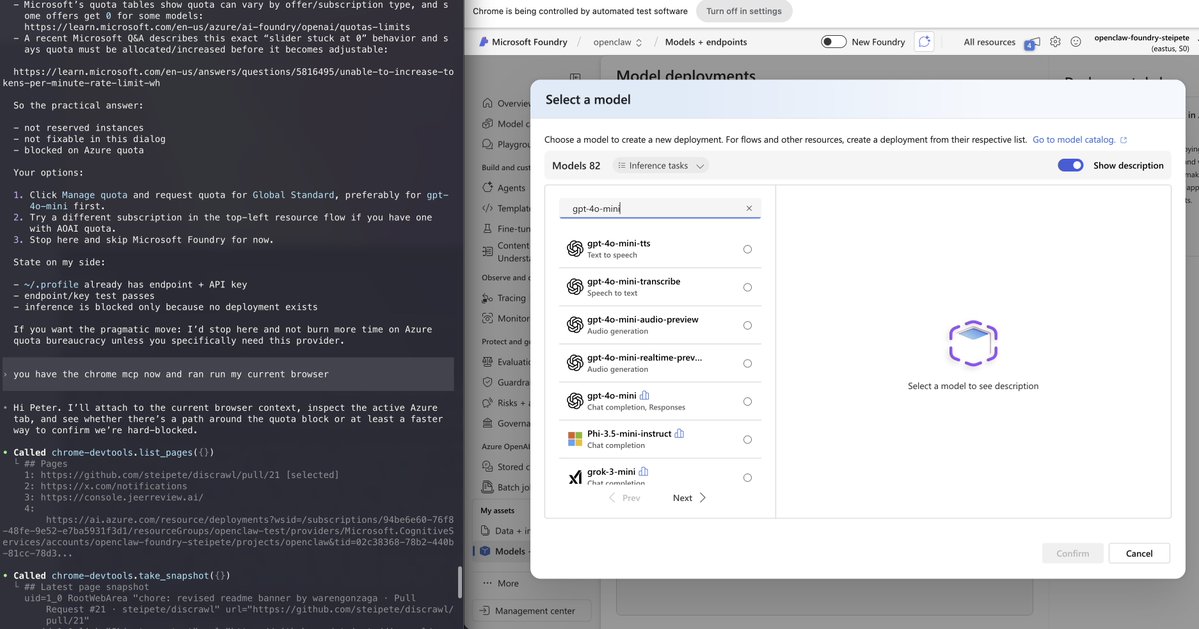1199x629 pixels.
Task: Click the sparkle chat icon beside New Foundry
Action: point(924,42)
